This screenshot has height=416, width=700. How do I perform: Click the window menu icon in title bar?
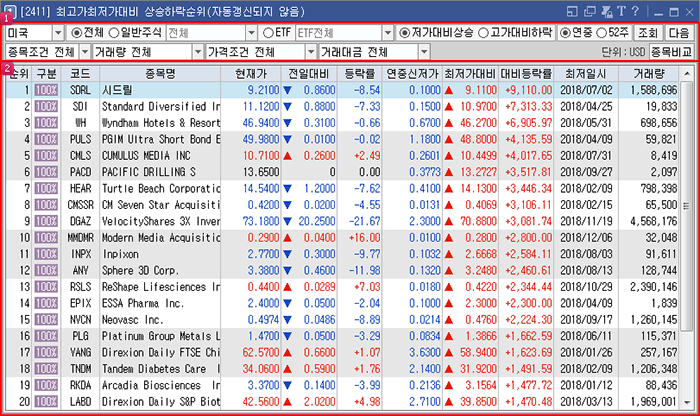(9, 12)
